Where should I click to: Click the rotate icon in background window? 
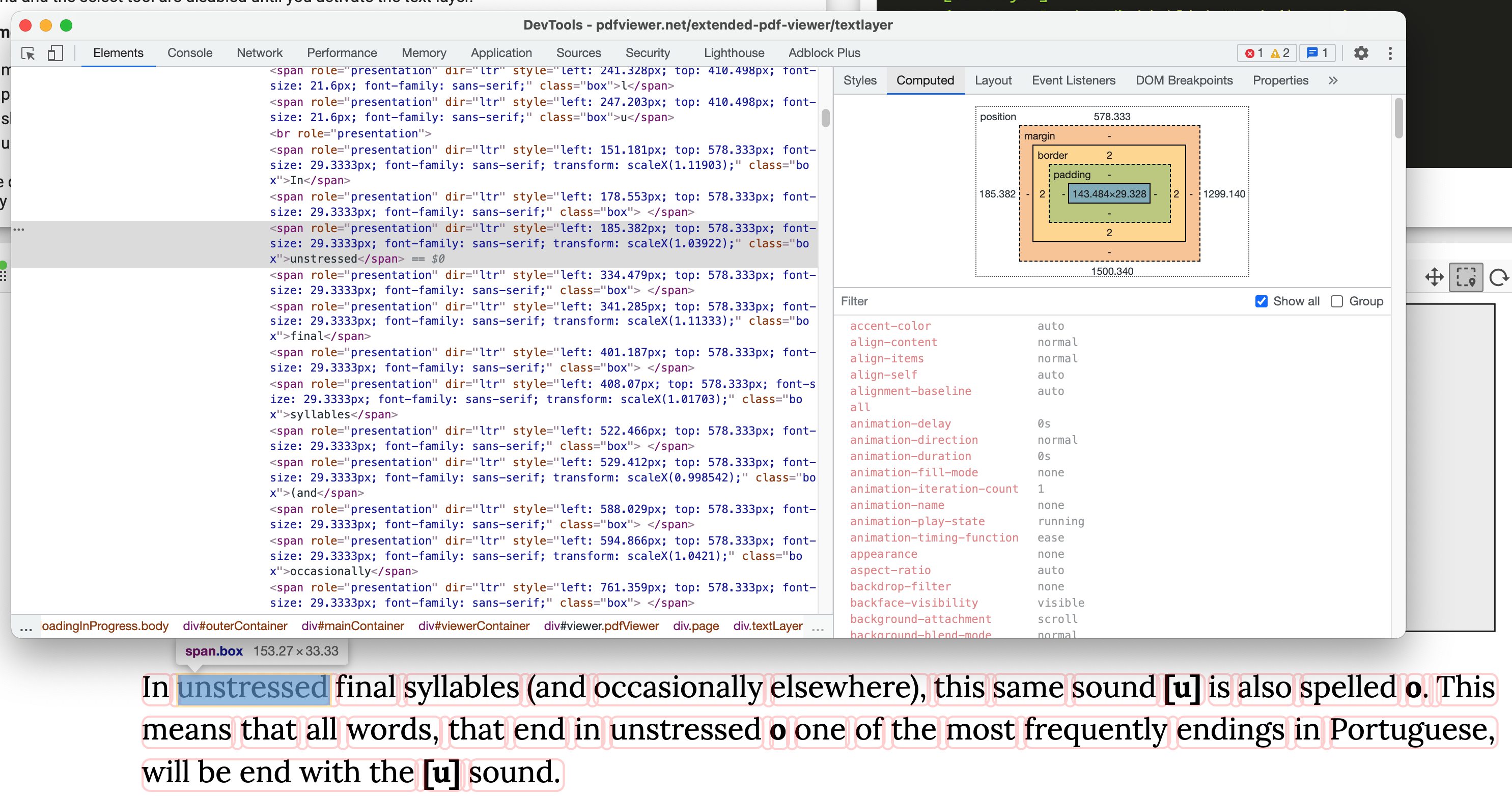click(x=1499, y=277)
